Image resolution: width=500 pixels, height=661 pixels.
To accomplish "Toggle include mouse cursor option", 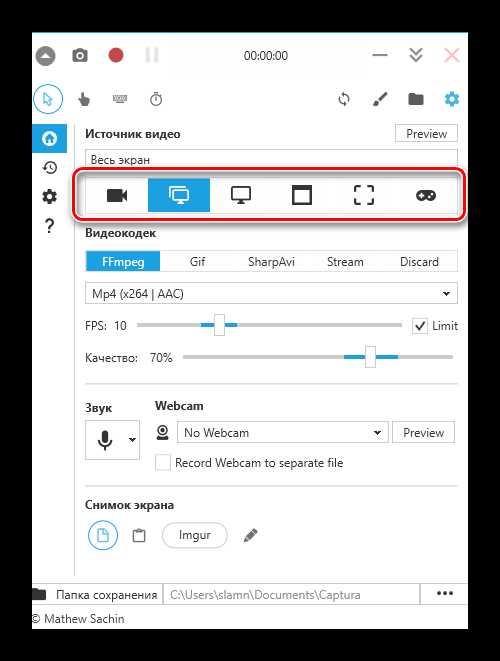I will [x=48, y=99].
